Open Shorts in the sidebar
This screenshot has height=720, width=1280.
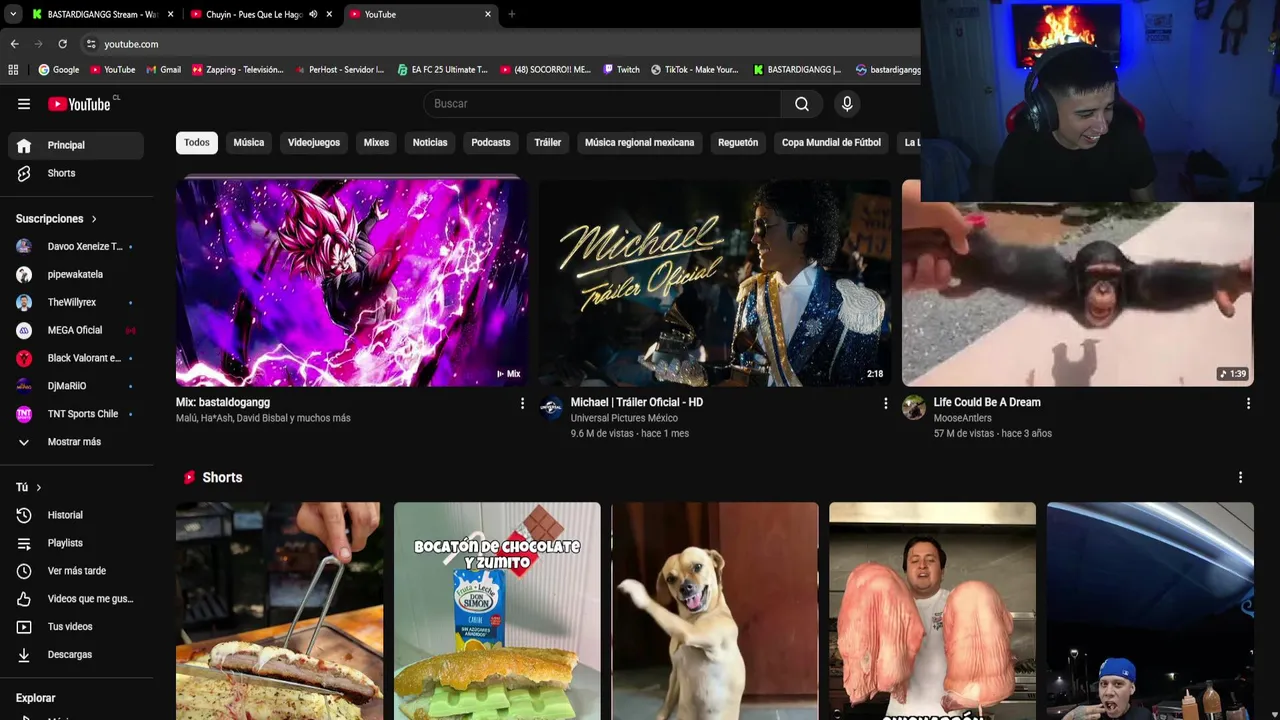[76, 173]
